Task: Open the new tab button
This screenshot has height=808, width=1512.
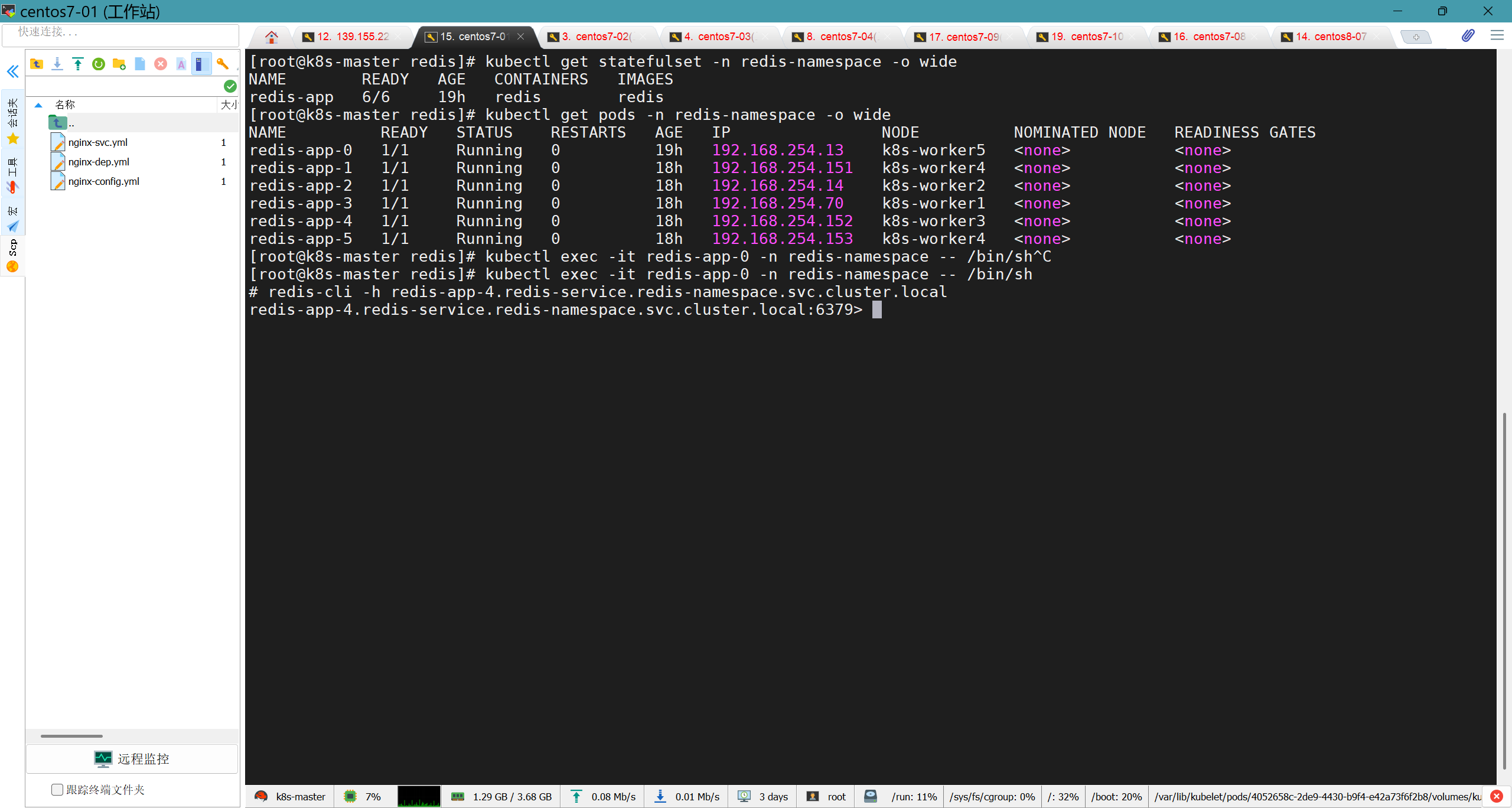Action: click(1416, 37)
